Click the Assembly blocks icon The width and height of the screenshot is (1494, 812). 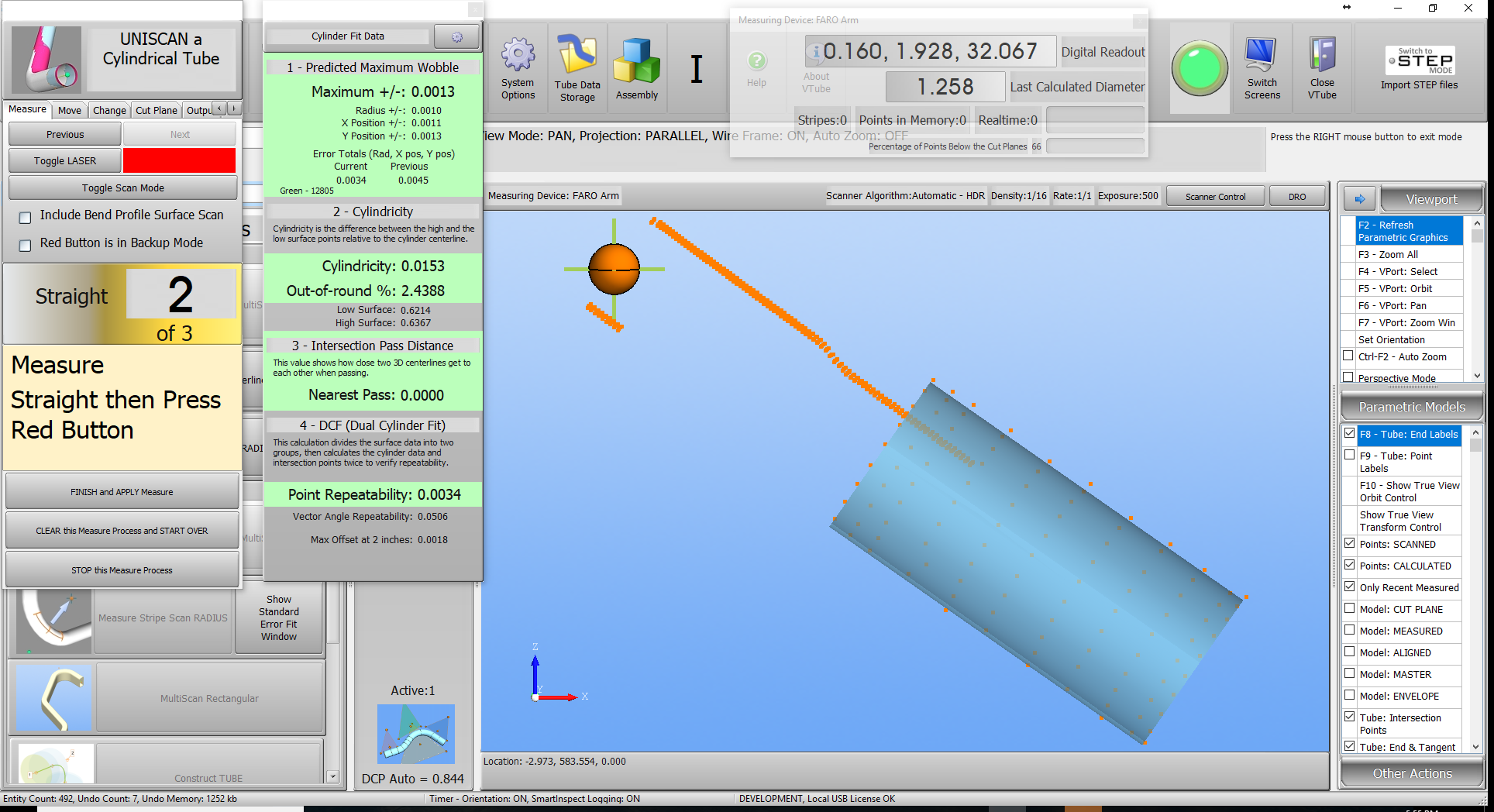pyautogui.click(x=636, y=60)
